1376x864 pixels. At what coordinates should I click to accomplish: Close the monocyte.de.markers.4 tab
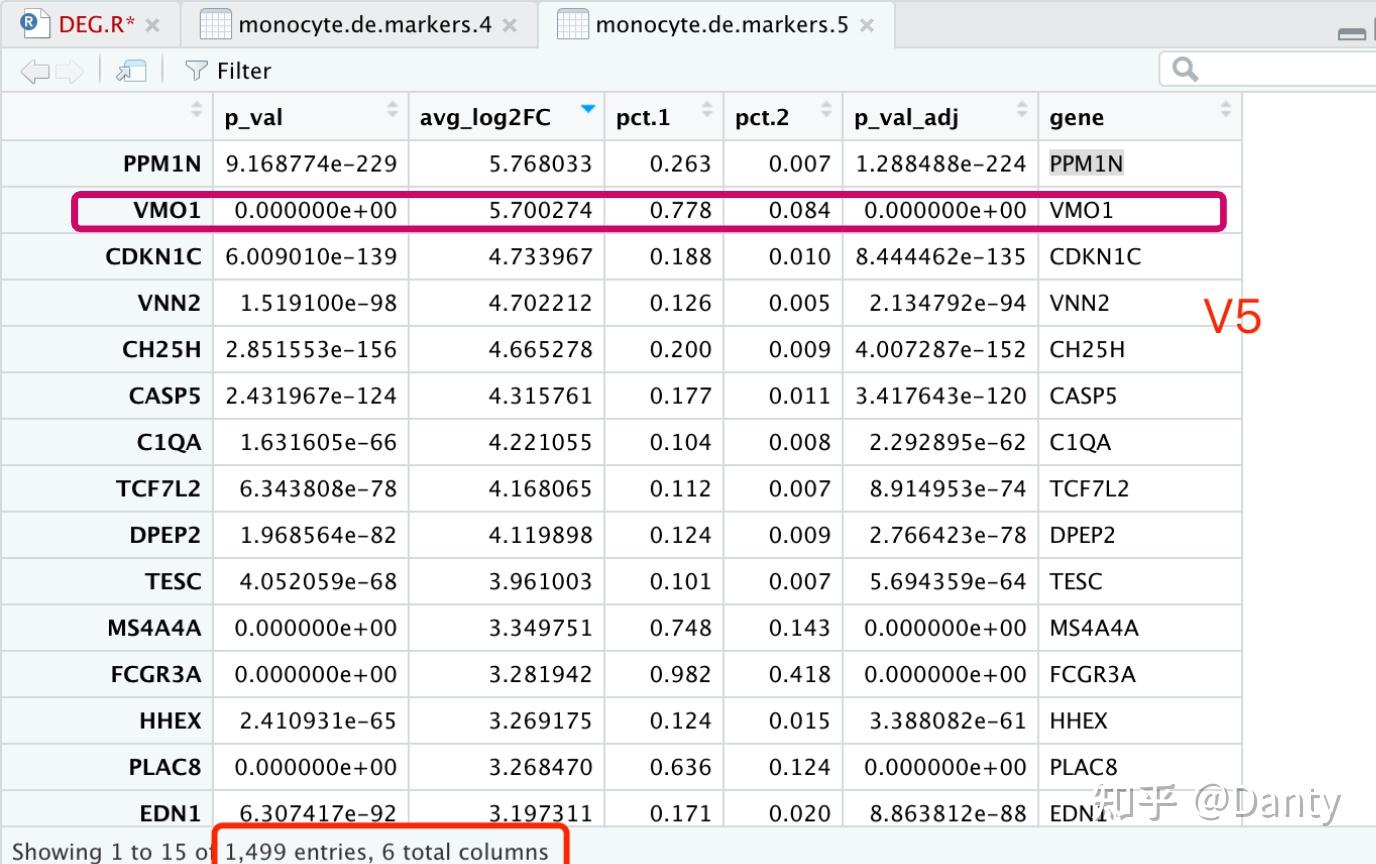click(x=510, y=26)
